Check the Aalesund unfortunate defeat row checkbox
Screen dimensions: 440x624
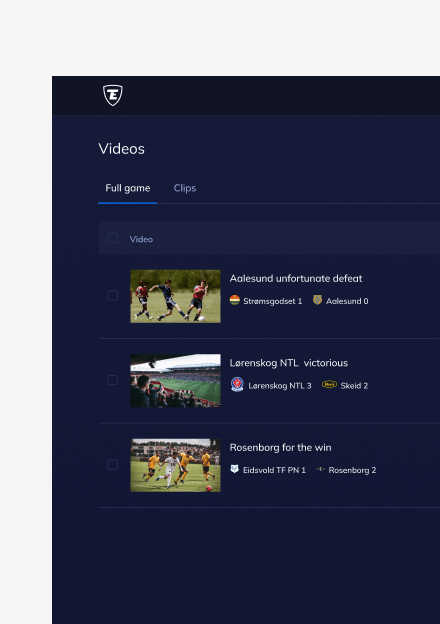pyautogui.click(x=113, y=296)
